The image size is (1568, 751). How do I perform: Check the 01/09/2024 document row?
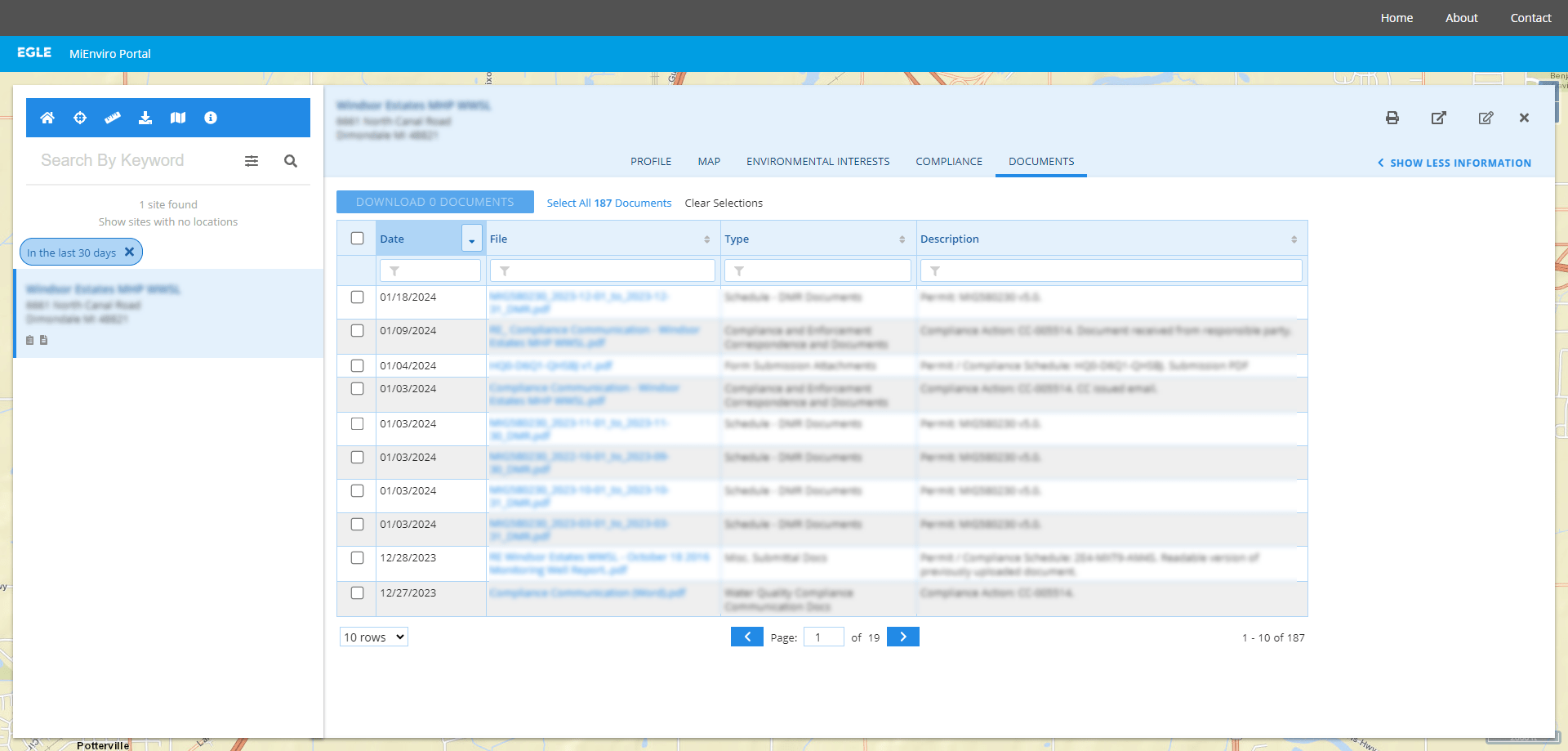(x=357, y=331)
